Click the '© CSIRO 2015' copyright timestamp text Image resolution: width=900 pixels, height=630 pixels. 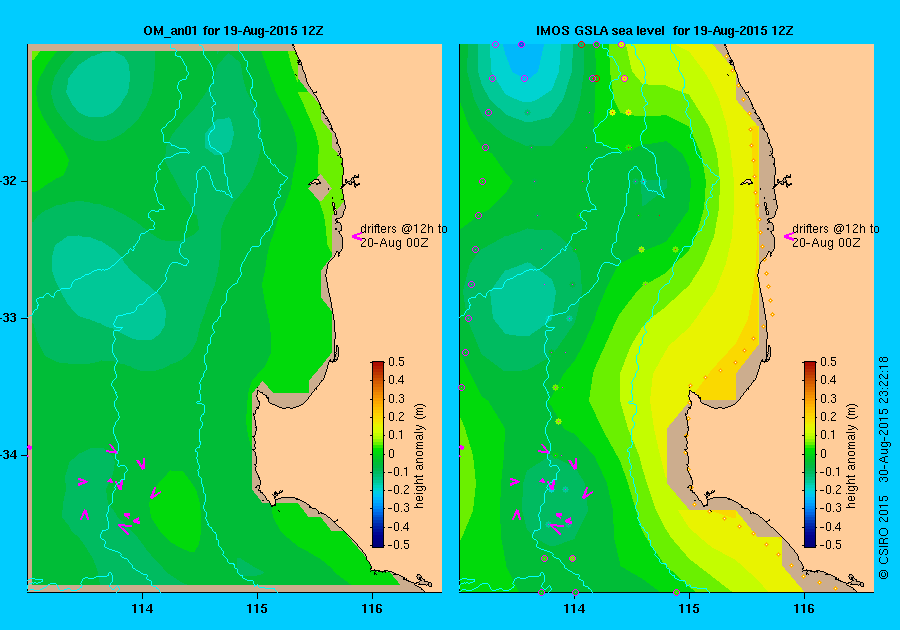click(x=884, y=466)
